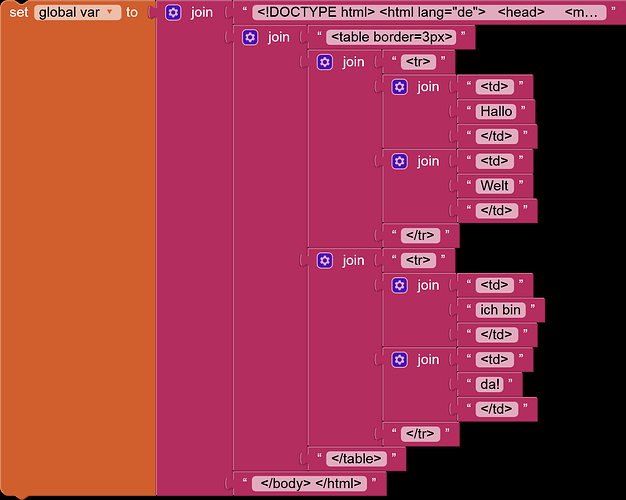Viewport: 626px width, 500px height.
Task: Select the set global var block's set label
Action: point(19,12)
